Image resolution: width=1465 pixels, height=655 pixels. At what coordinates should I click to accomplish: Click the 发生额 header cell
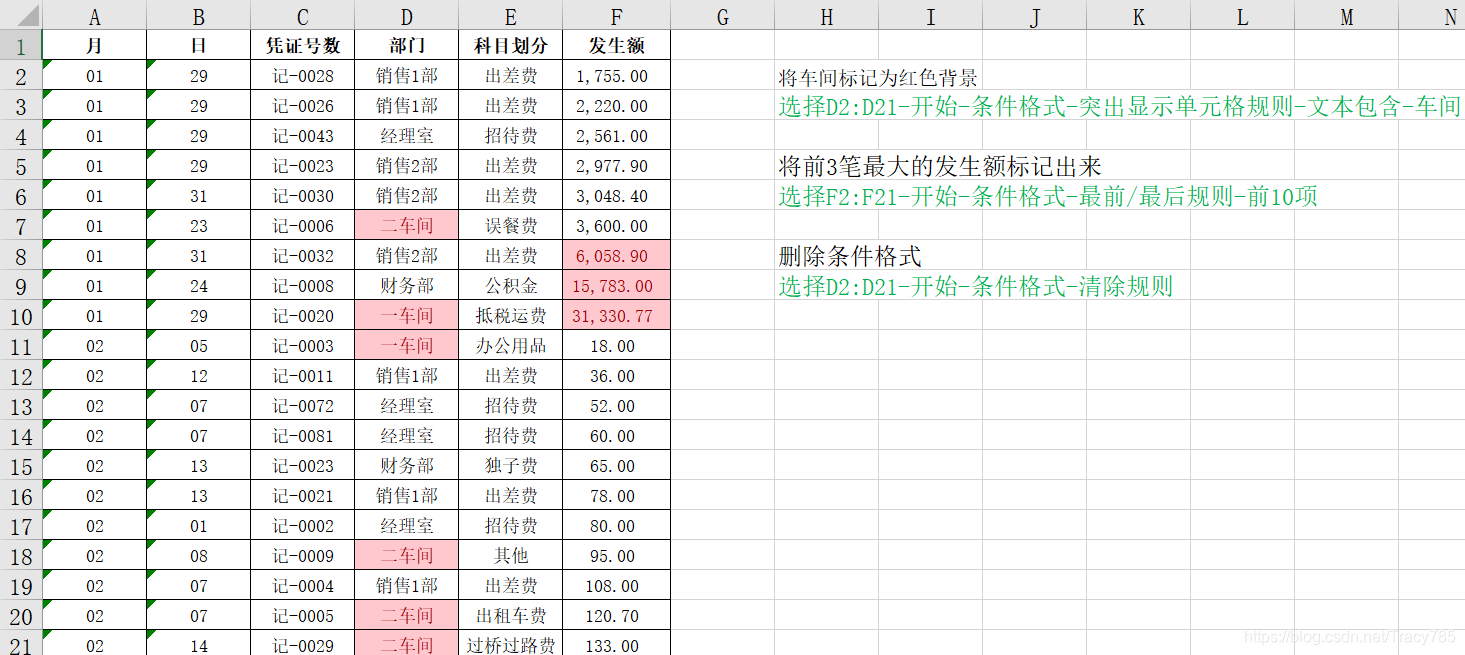616,45
